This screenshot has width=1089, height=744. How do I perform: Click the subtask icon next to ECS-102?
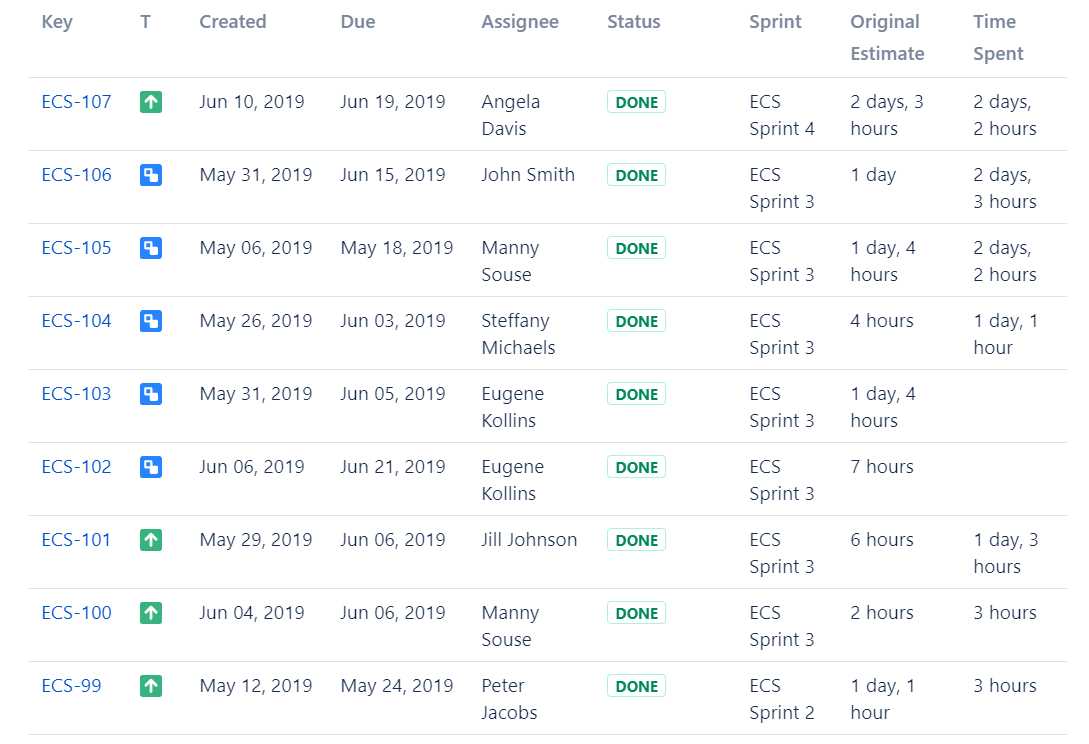coord(151,467)
